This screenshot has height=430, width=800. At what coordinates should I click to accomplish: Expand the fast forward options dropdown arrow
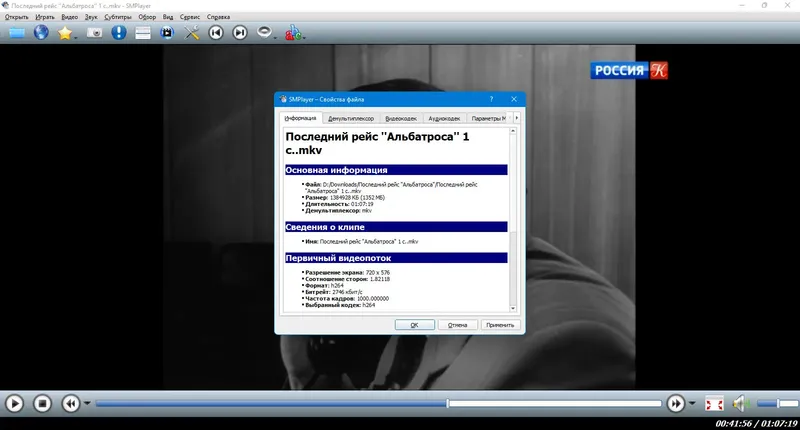click(692, 403)
